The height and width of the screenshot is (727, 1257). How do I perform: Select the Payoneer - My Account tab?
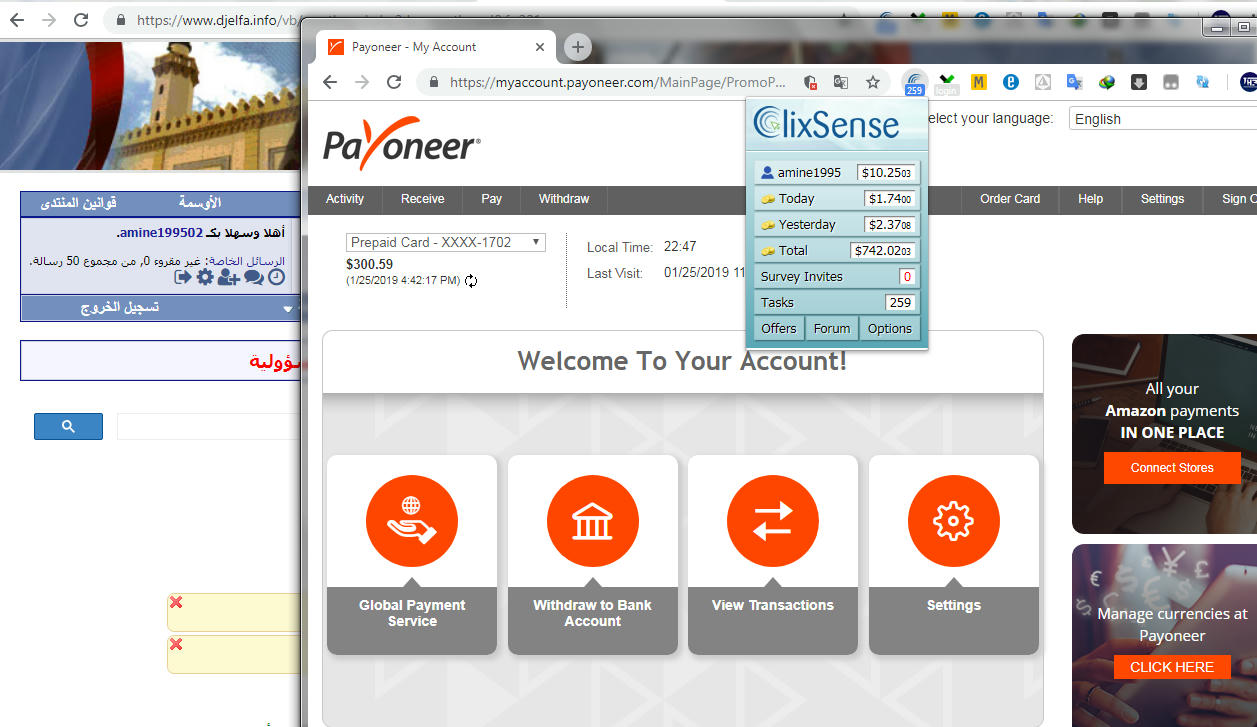[x=435, y=47]
